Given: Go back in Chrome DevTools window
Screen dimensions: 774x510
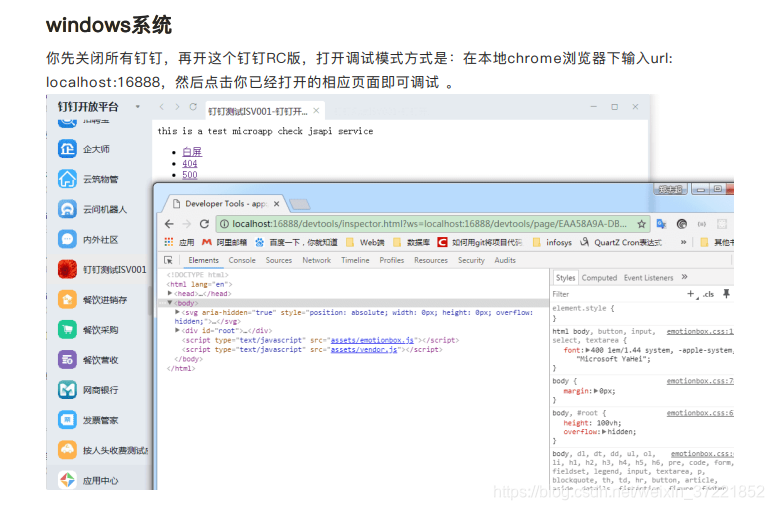Looking at the screenshot, I should 169,224.
